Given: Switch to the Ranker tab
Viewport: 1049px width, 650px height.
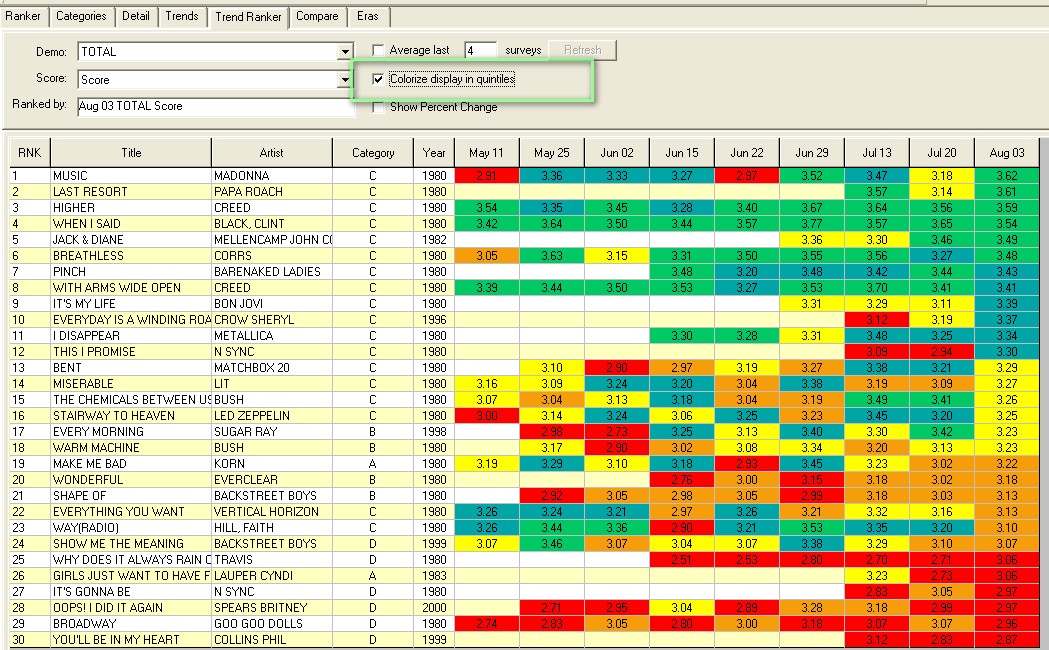Looking at the screenshot, I should pyautogui.click(x=23, y=16).
